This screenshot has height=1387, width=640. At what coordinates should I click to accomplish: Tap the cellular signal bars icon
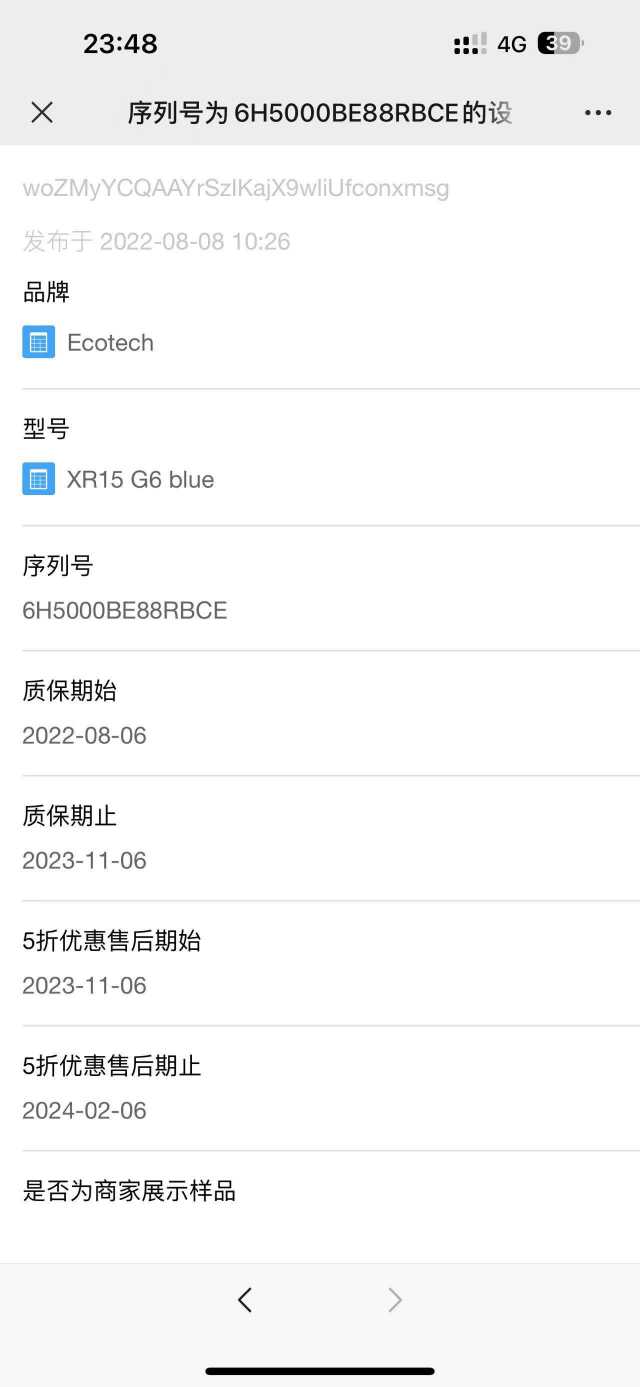(470, 43)
